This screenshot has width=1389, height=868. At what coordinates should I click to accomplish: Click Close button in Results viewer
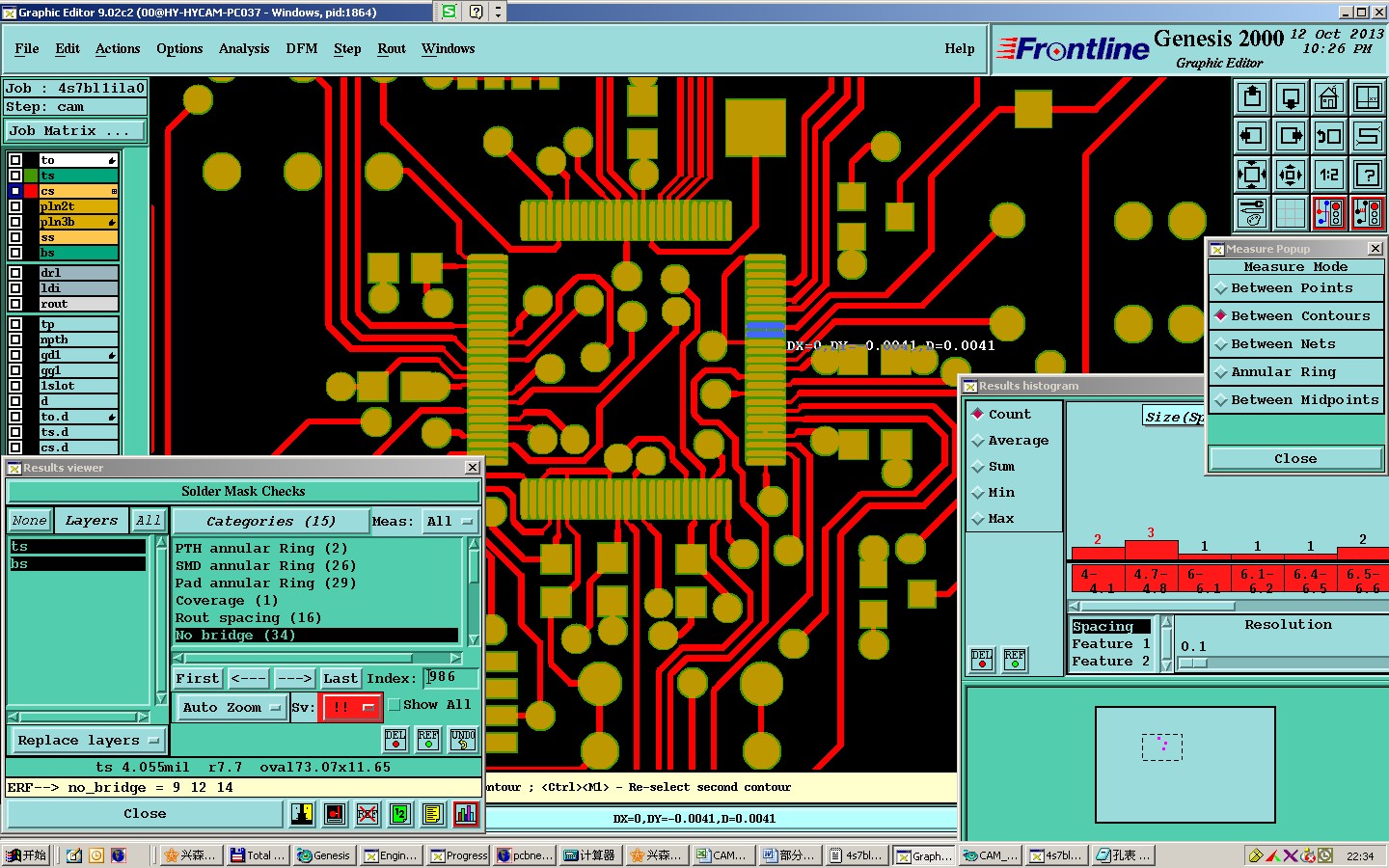coord(145,814)
